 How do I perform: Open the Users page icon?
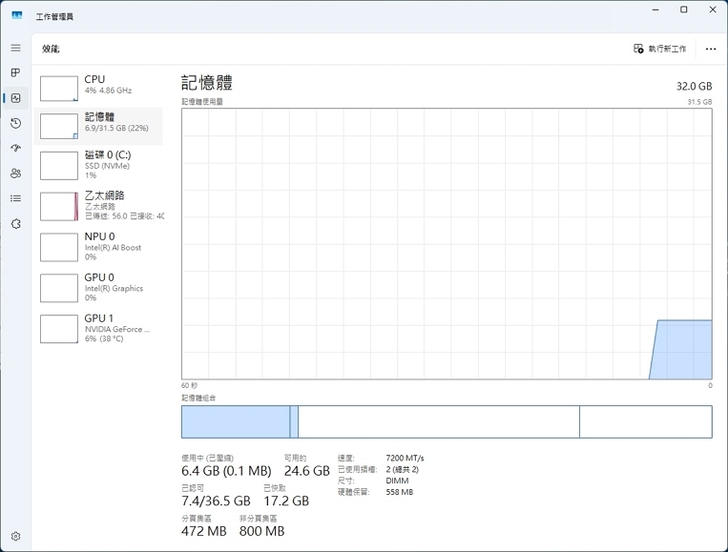[15, 173]
